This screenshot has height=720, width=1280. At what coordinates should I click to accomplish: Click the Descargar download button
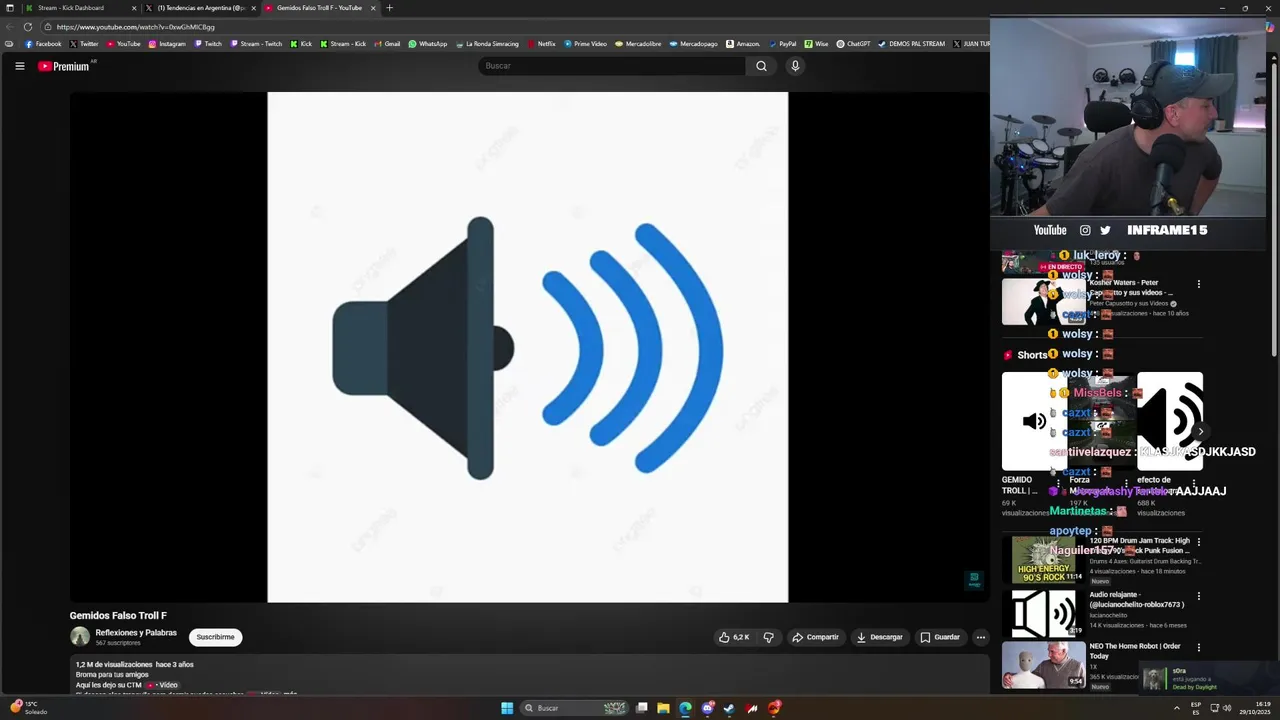[x=880, y=637]
